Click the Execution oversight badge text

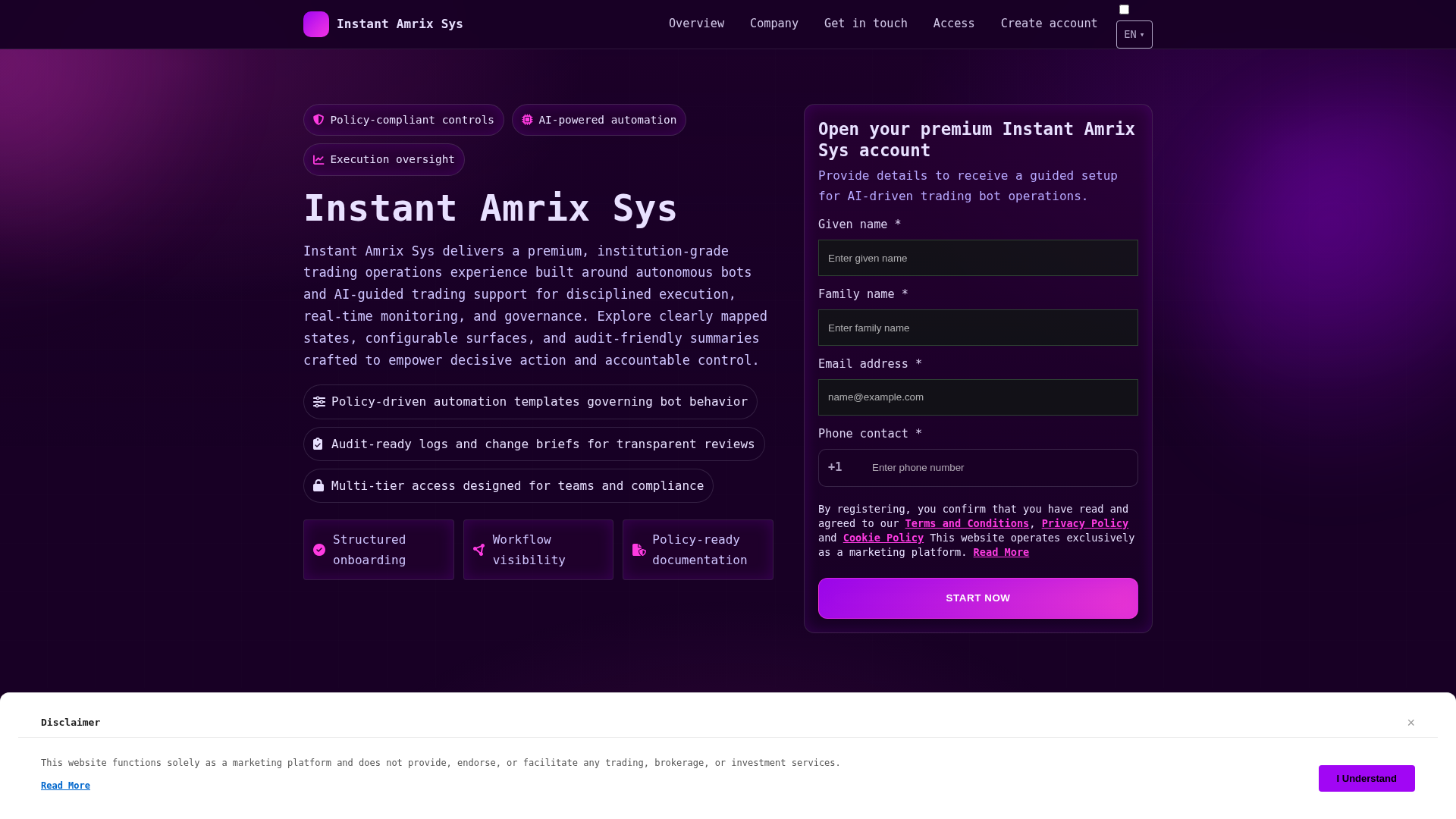(392, 160)
